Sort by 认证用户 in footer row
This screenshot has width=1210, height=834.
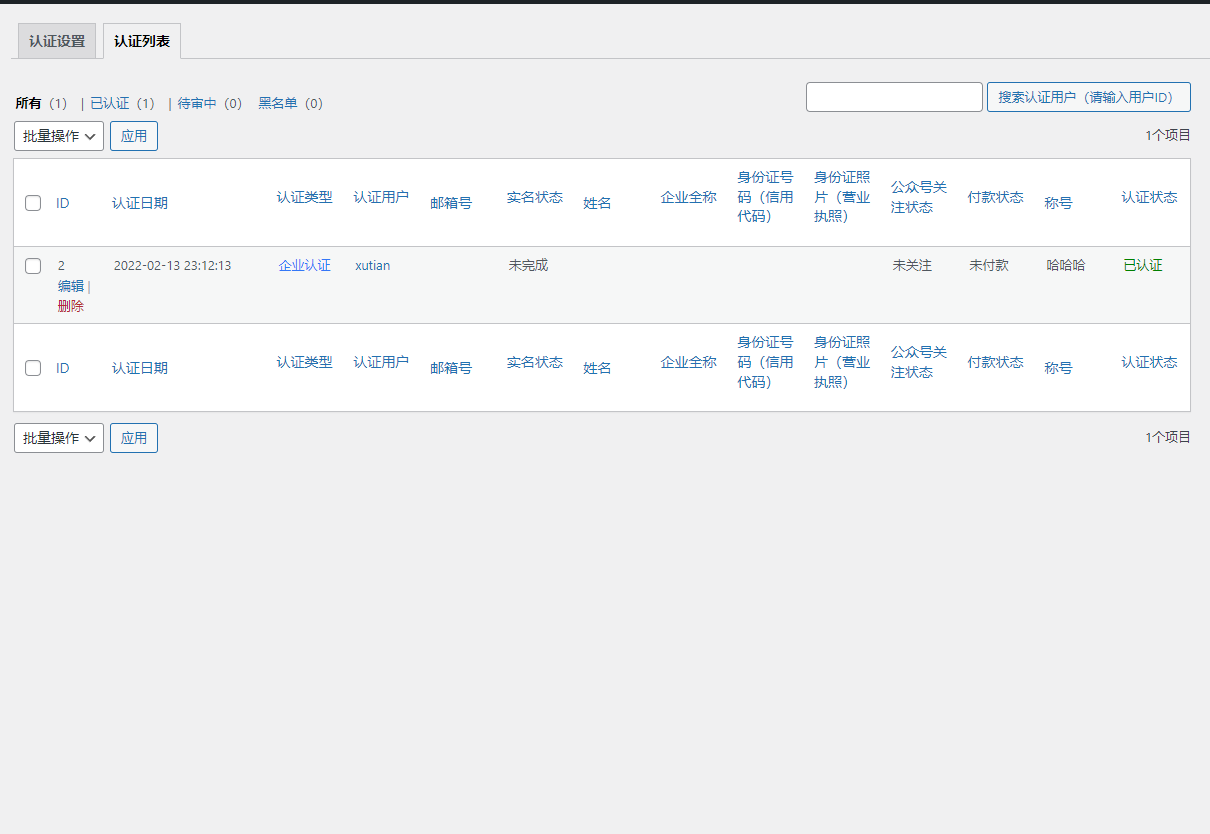pos(381,362)
